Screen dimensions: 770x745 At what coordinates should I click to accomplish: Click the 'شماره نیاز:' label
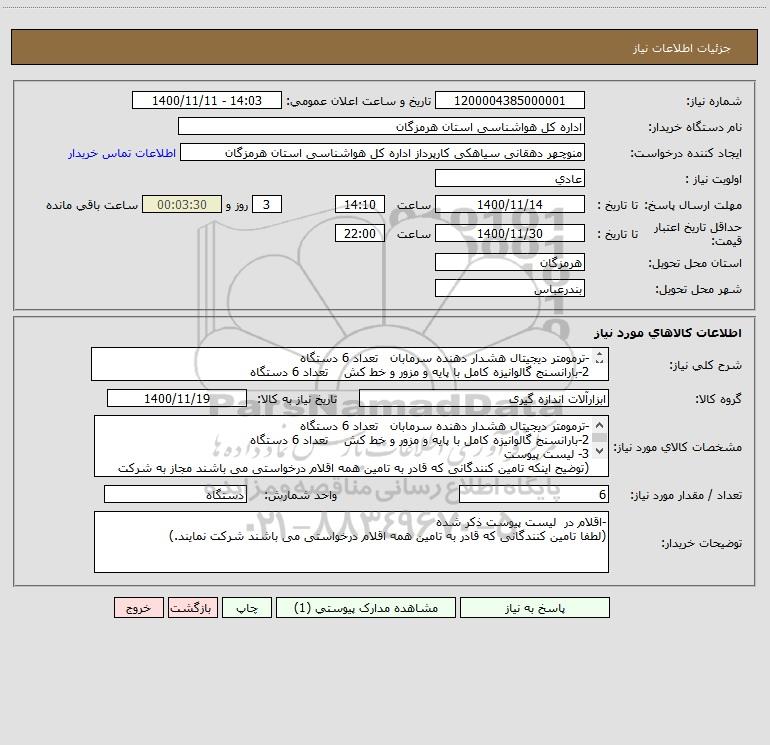[x=714, y=101]
